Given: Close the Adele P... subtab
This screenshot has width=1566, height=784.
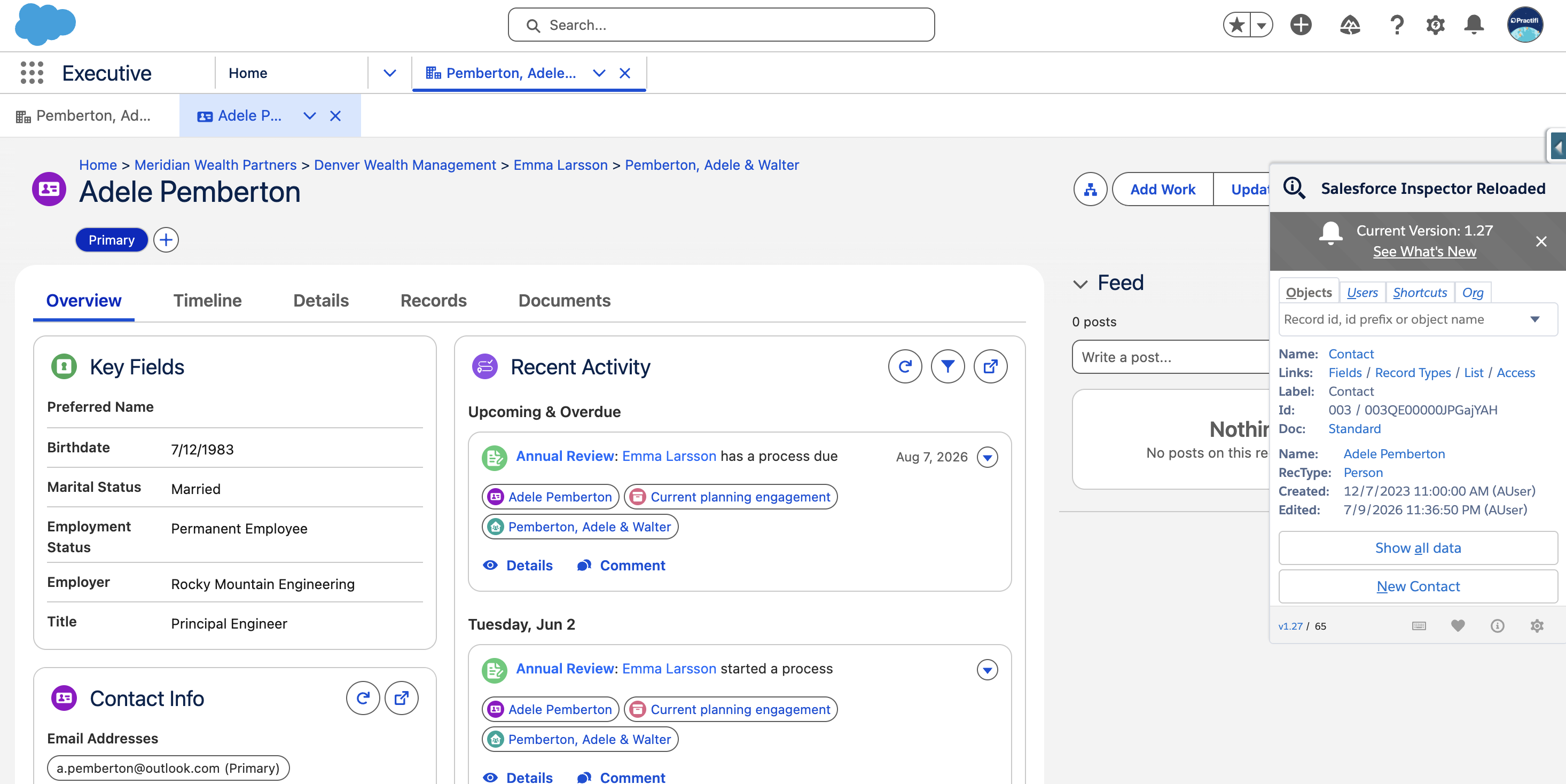Looking at the screenshot, I should (x=335, y=115).
